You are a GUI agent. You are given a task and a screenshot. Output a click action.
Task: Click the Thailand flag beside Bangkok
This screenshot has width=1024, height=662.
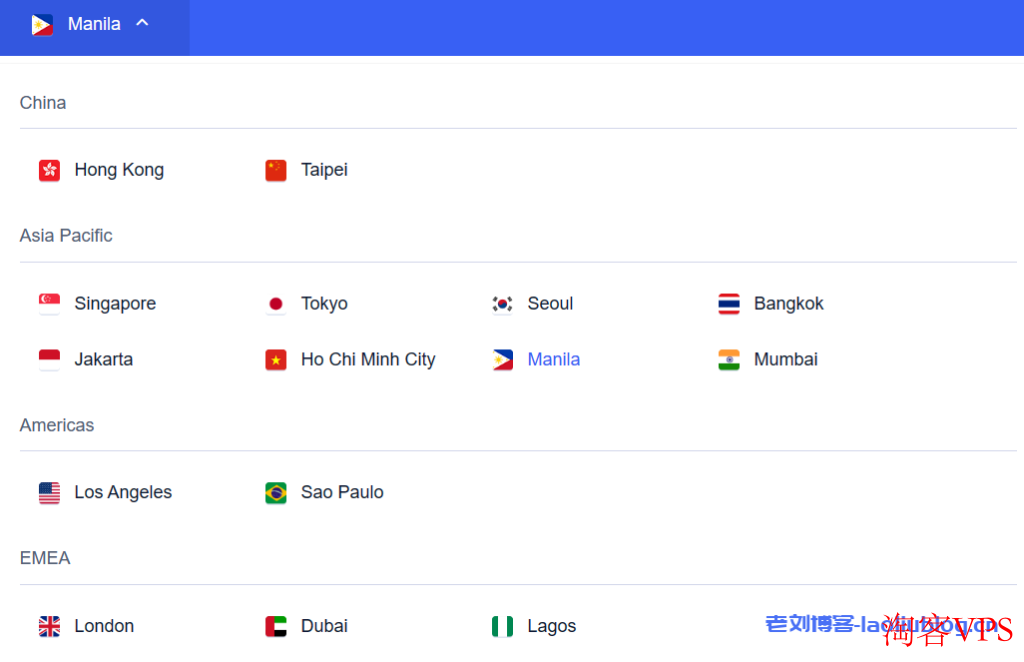click(x=729, y=304)
